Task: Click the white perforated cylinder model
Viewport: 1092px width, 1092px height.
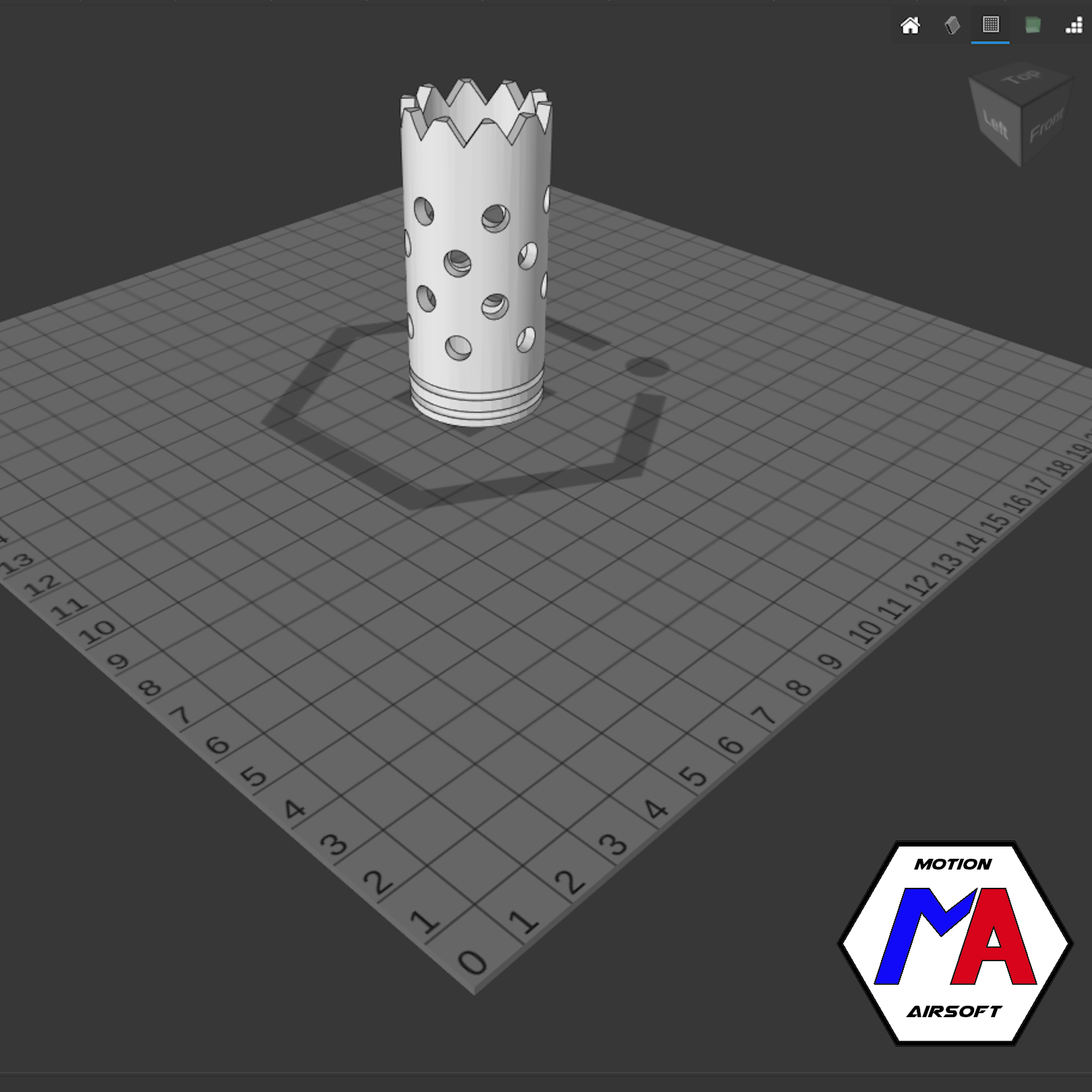Action: click(476, 252)
